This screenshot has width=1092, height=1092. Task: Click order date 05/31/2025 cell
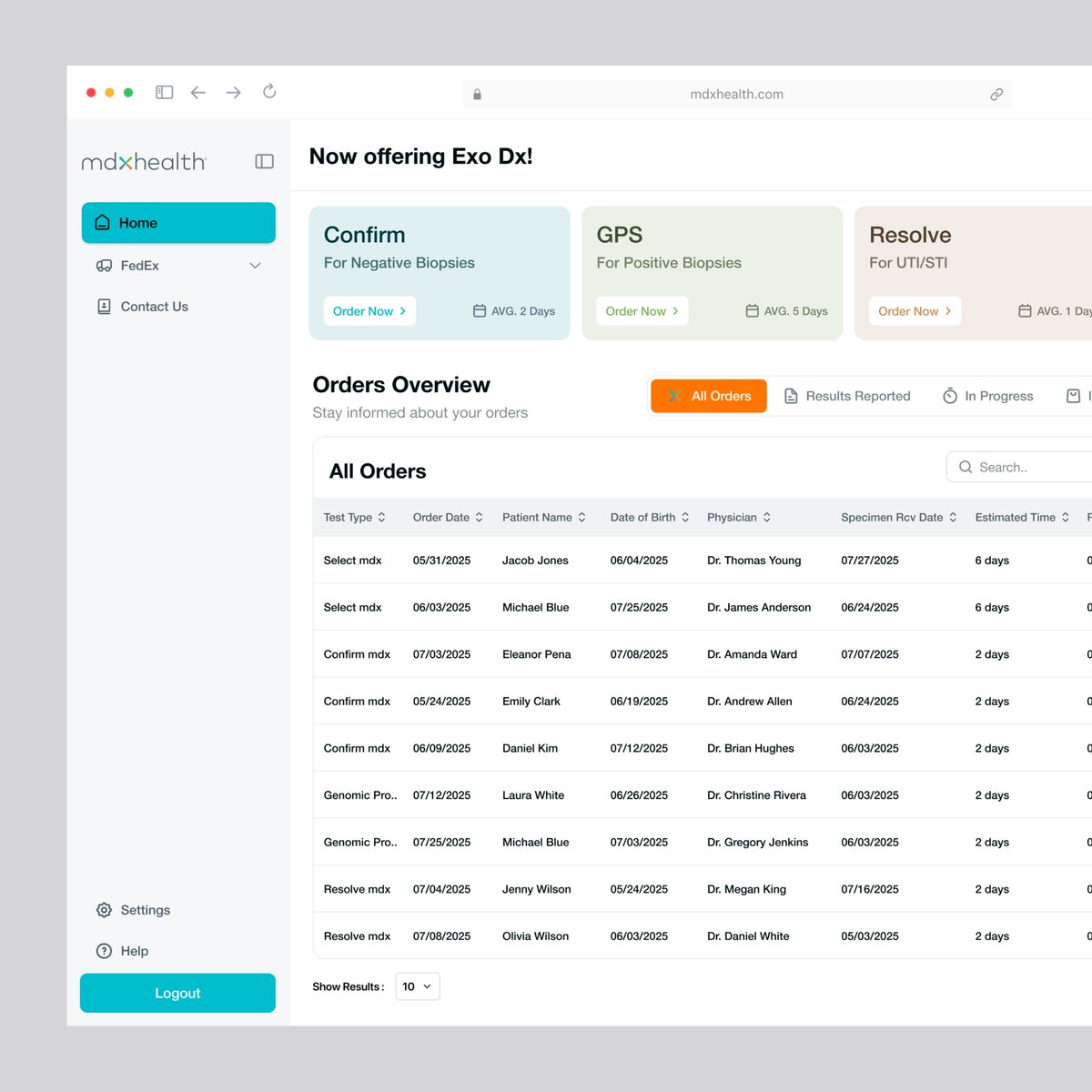tap(442, 561)
